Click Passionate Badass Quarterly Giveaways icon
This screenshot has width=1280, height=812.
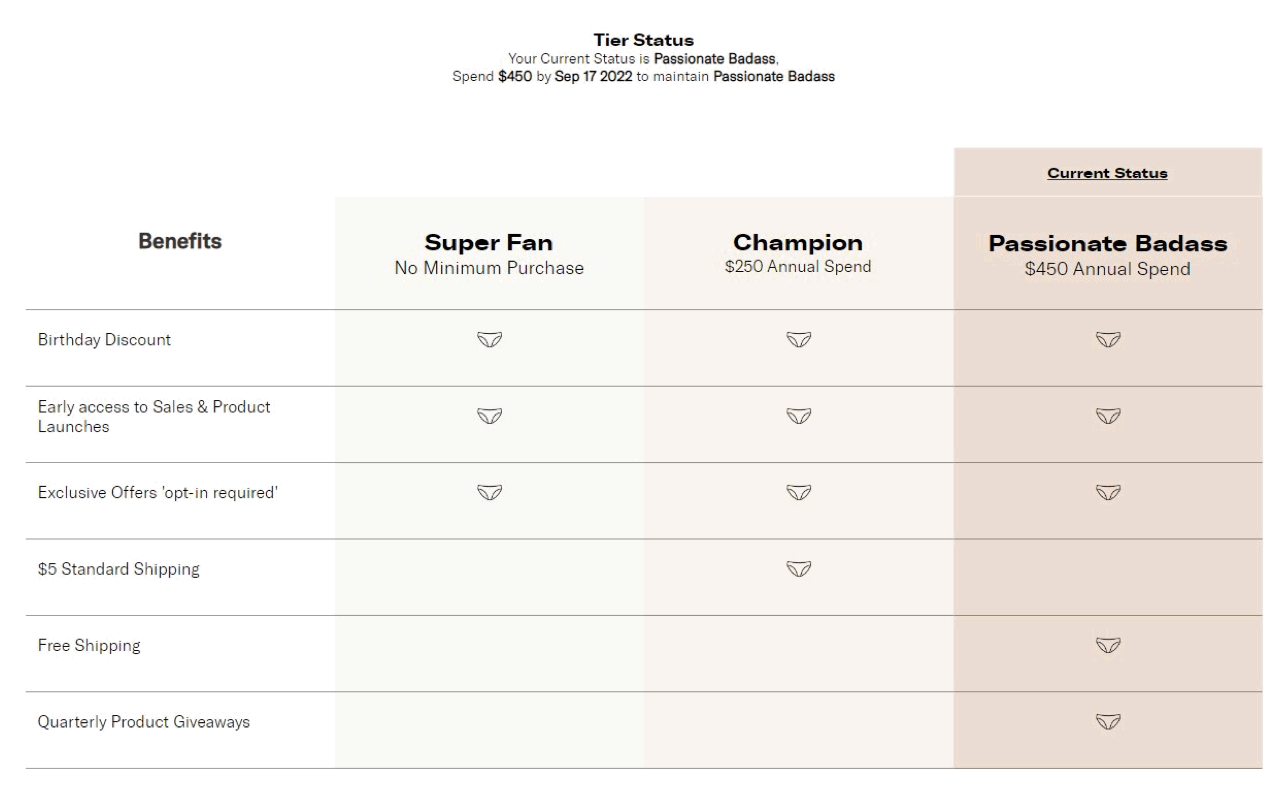point(1107,721)
